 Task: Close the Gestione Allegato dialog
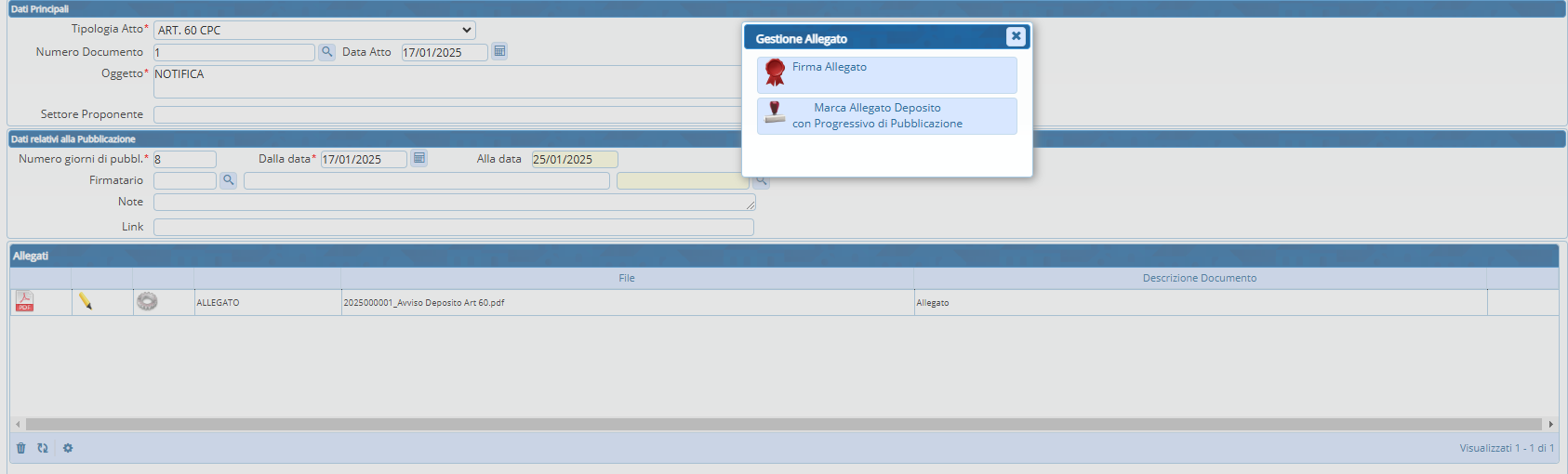click(x=1016, y=36)
